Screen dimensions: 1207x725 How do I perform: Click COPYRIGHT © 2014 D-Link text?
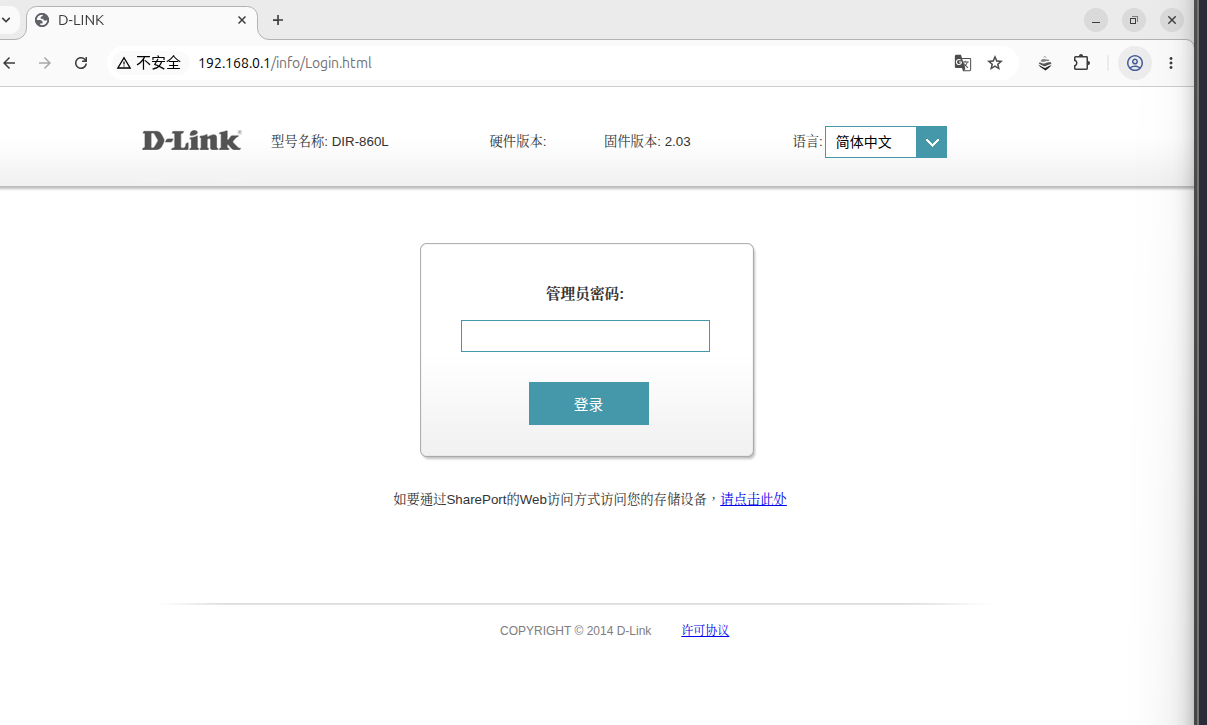point(576,631)
